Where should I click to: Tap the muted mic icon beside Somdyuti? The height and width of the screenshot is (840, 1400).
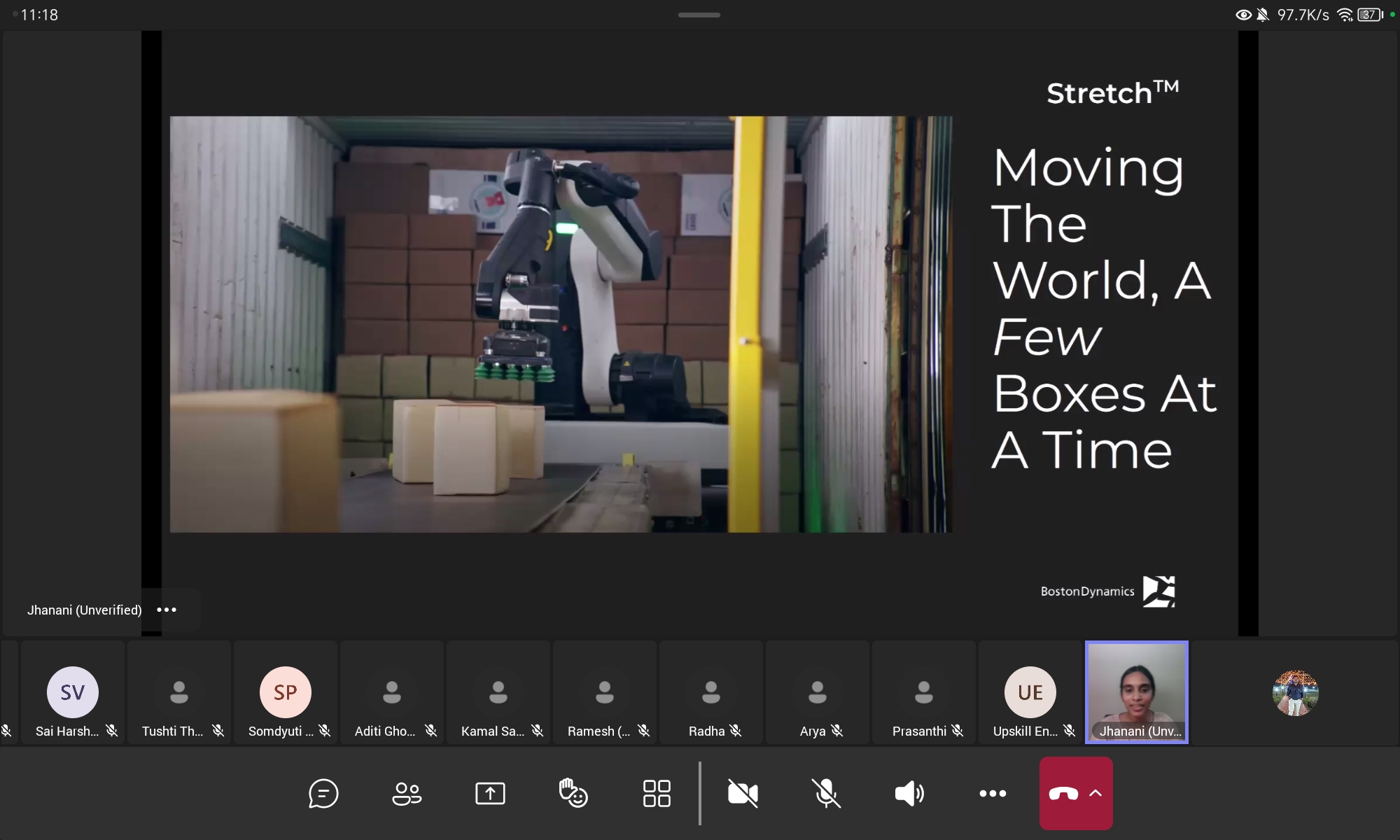[x=325, y=731]
